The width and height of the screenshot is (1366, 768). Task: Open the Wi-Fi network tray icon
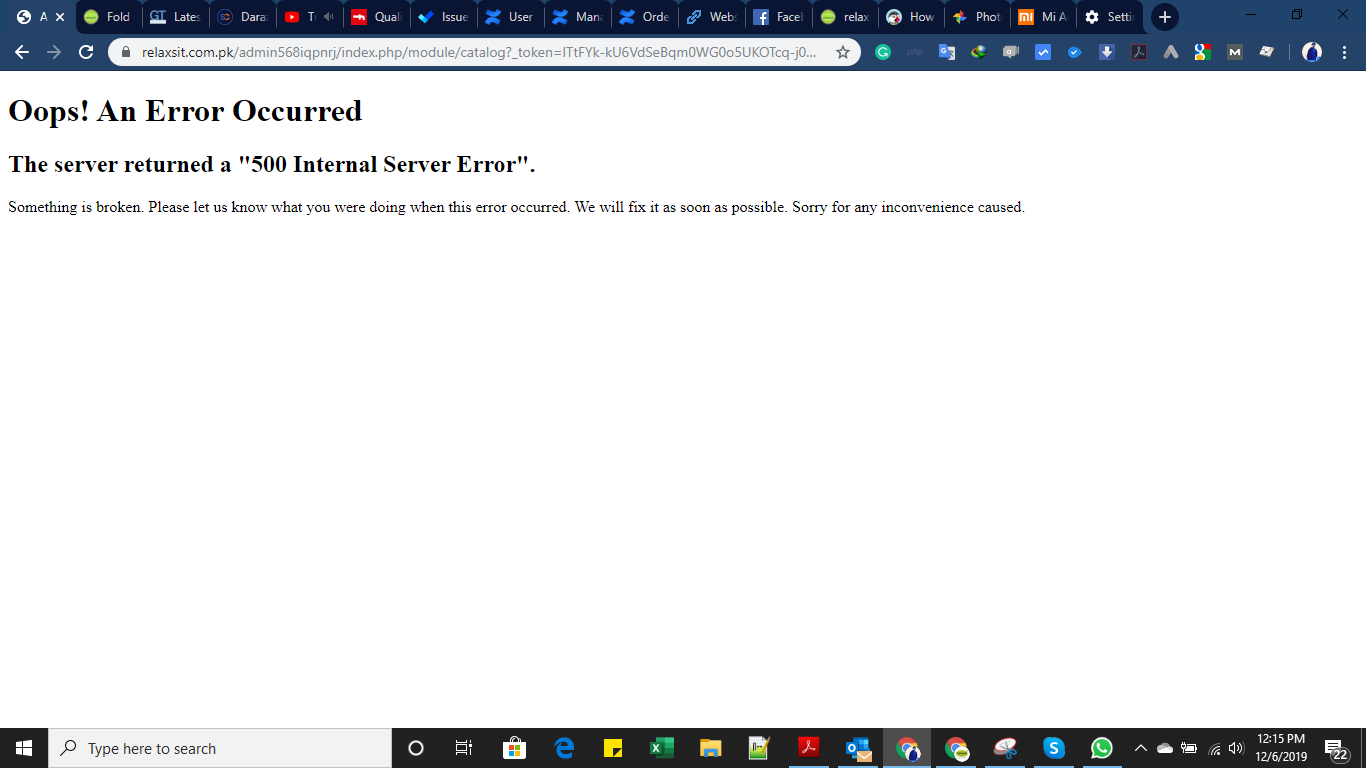1214,748
